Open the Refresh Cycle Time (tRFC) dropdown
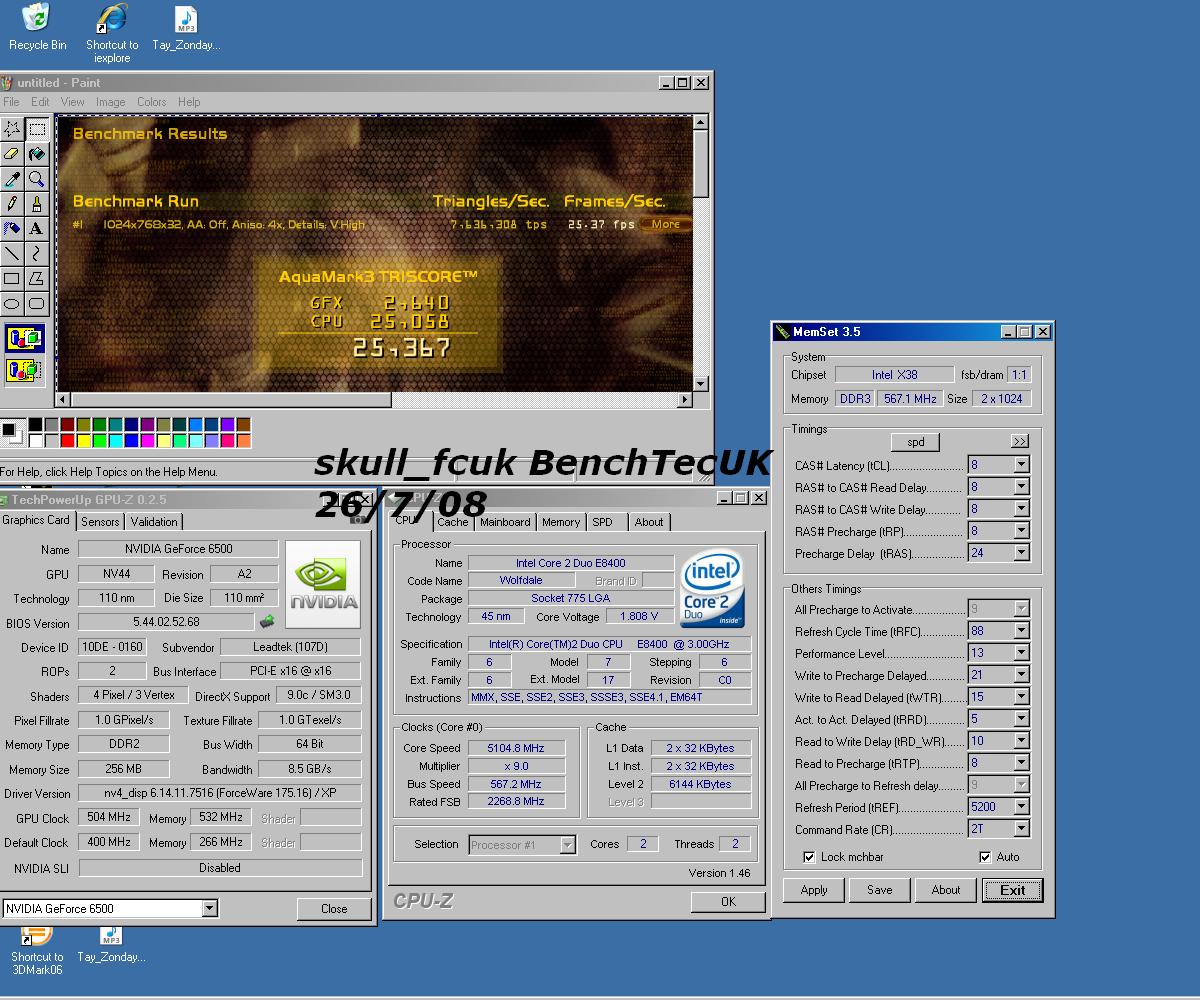This screenshot has height=1000, width=1200. pyautogui.click(x=1021, y=631)
